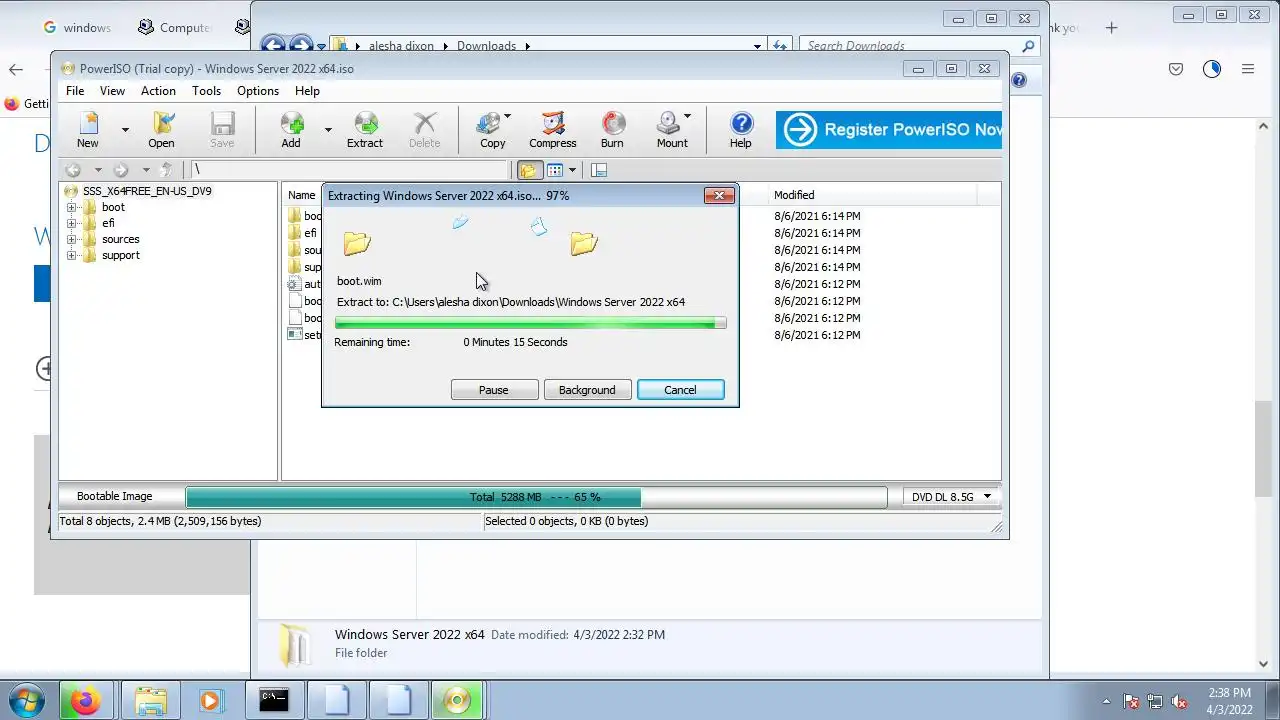Click the Add files toolbar icon
This screenshot has width=1280, height=720.
click(291, 130)
